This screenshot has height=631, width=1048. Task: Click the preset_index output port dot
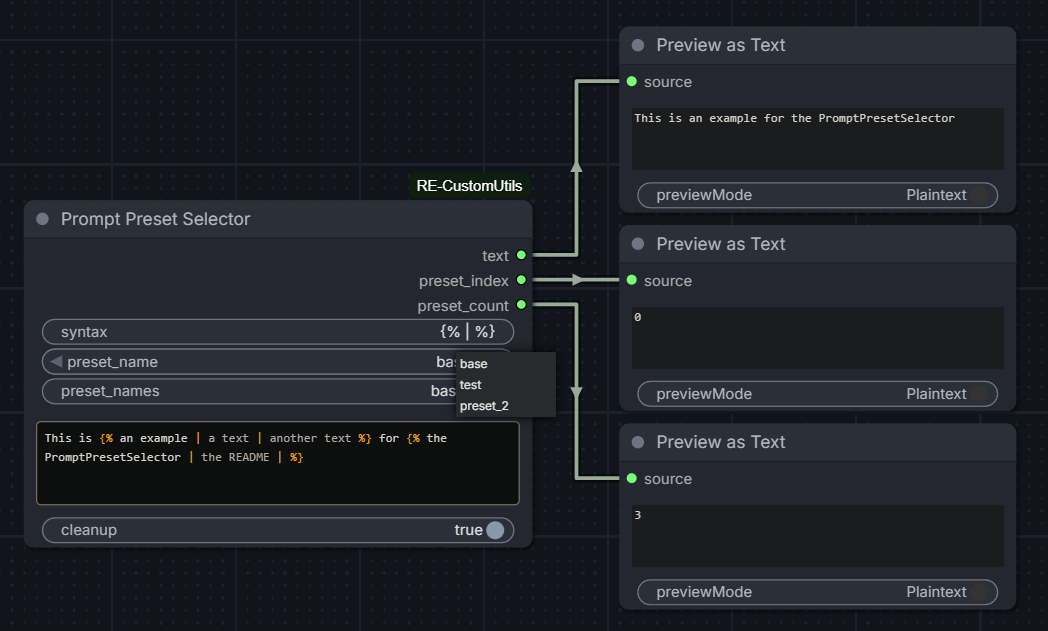pyautogui.click(x=521, y=280)
